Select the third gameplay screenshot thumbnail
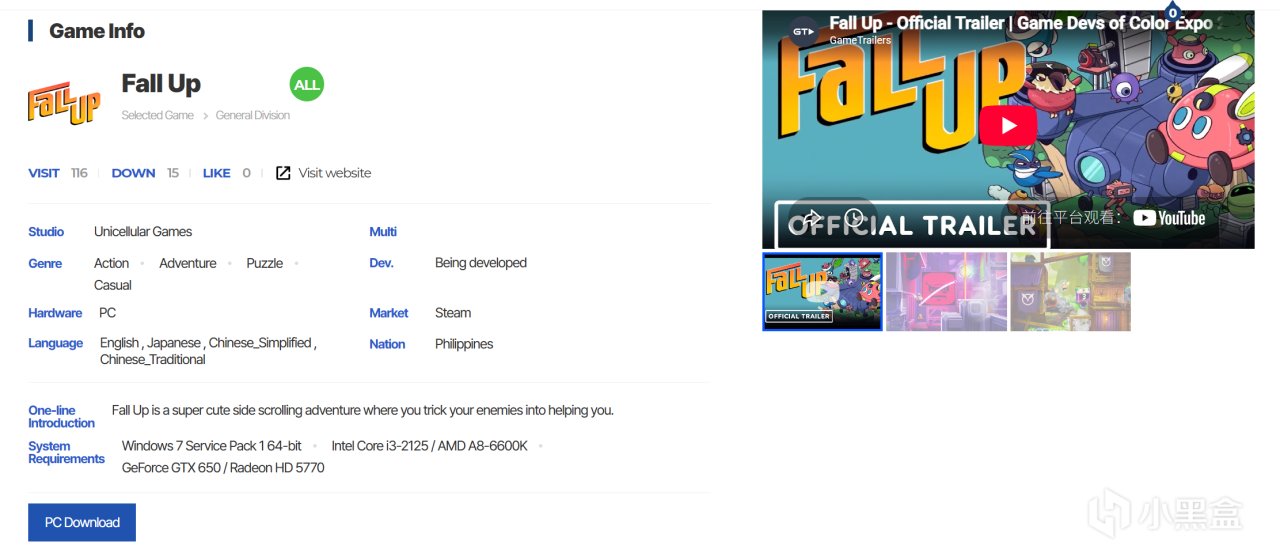The height and width of the screenshot is (553, 1280). [1070, 291]
